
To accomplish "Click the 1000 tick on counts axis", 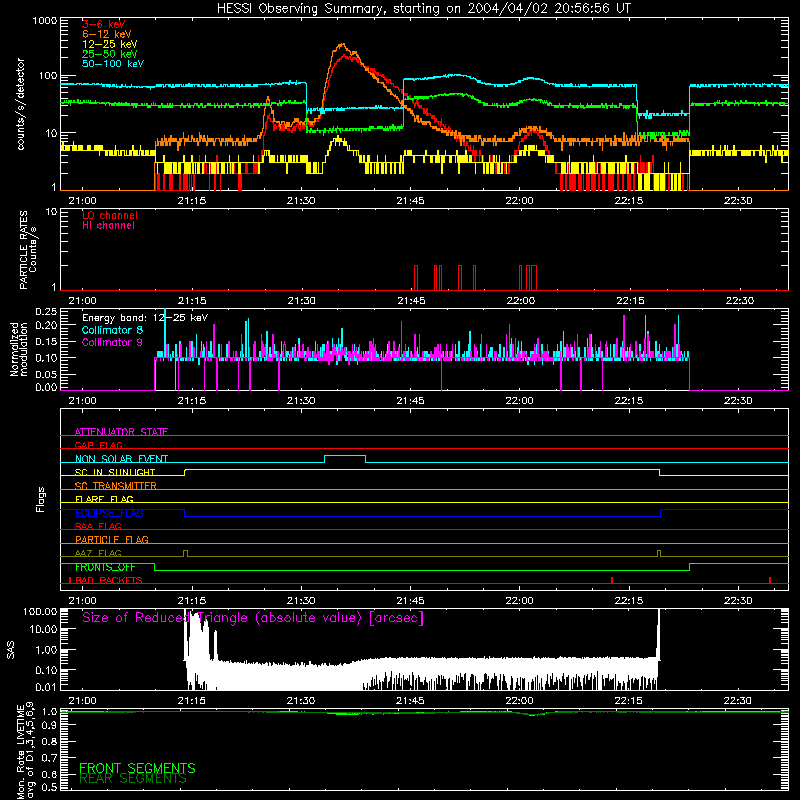I will tap(44, 21).
